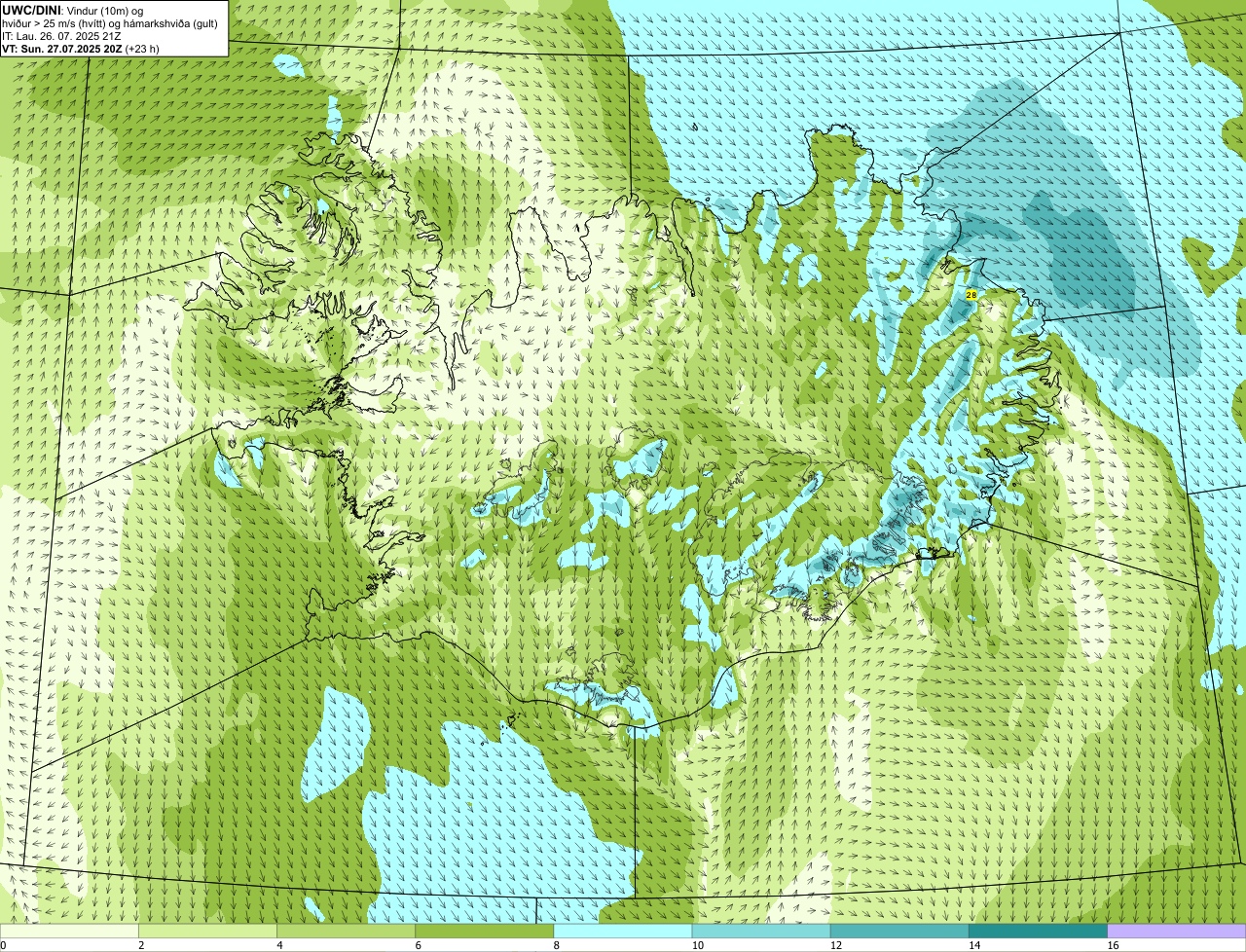The height and width of the screenshot is (952, 1246).
Task: Click the legend tick label '10'
Action: [x=697, y=945]
